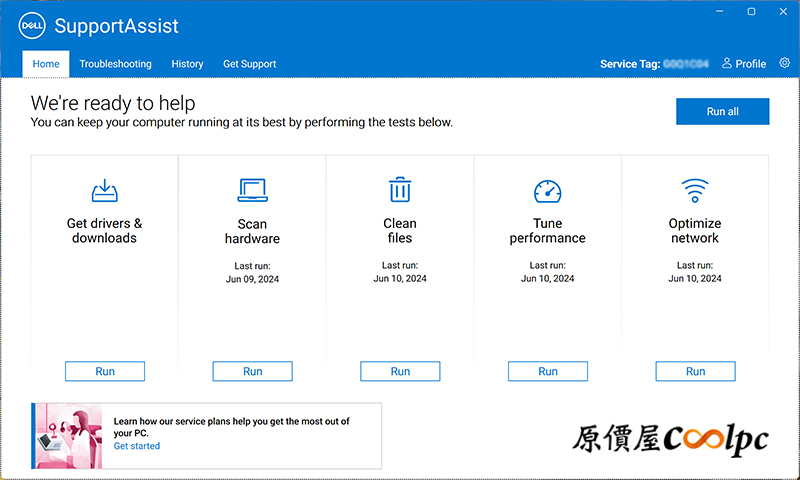Screen dimensions: 800x480
Task: Run Get drivers & downloads
Action: (105, 371)
